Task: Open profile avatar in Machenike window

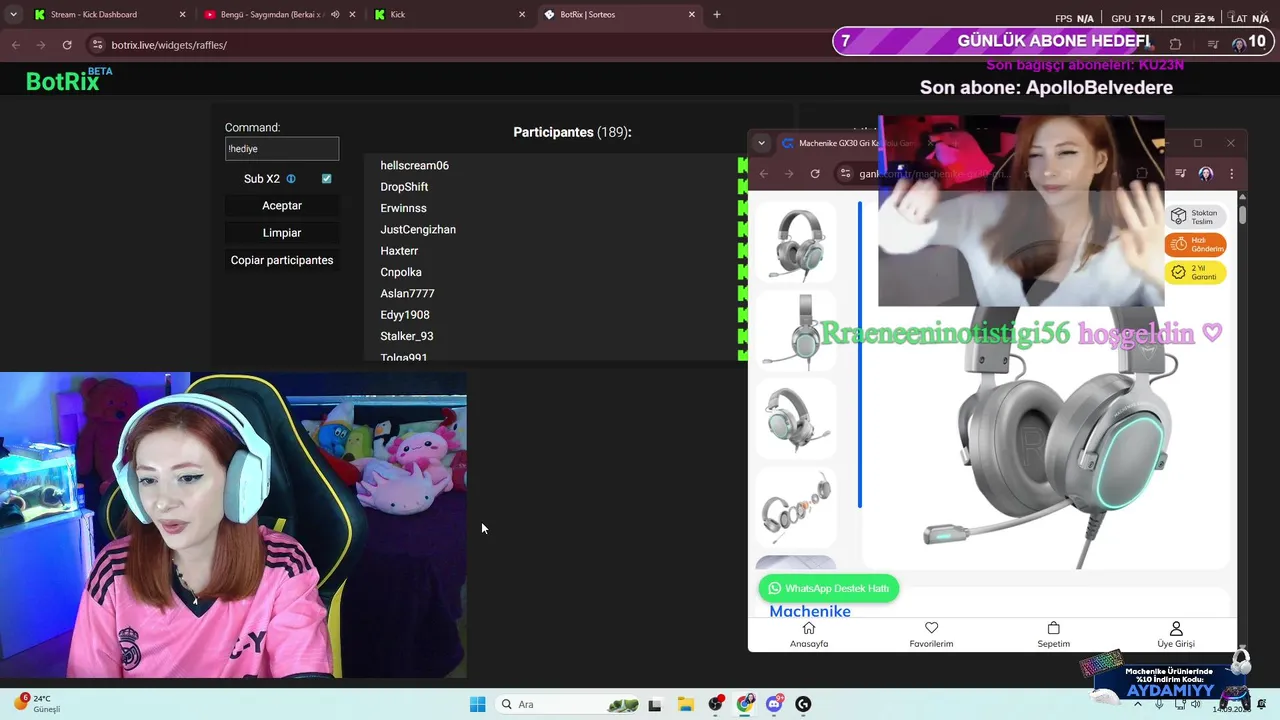Action: coord(1206,174)
